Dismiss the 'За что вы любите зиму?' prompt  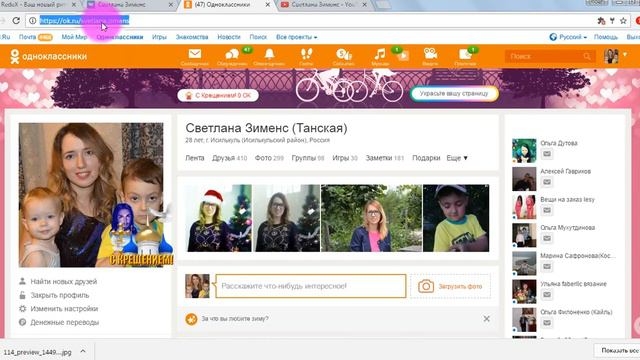(x=487, y=319)
